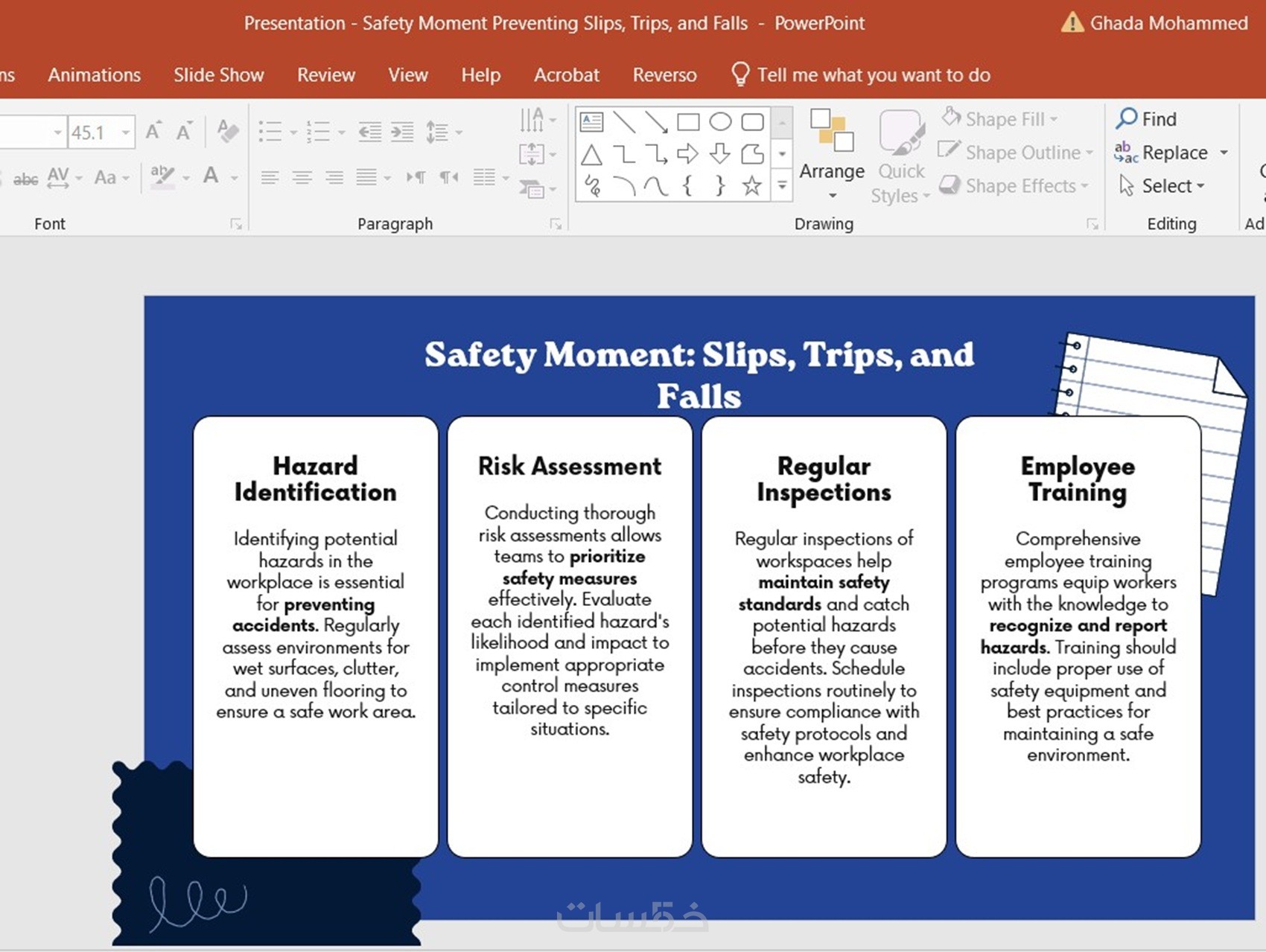Toggle center text alignment
Screen dimensions: 1266x952
pos(302,177)
